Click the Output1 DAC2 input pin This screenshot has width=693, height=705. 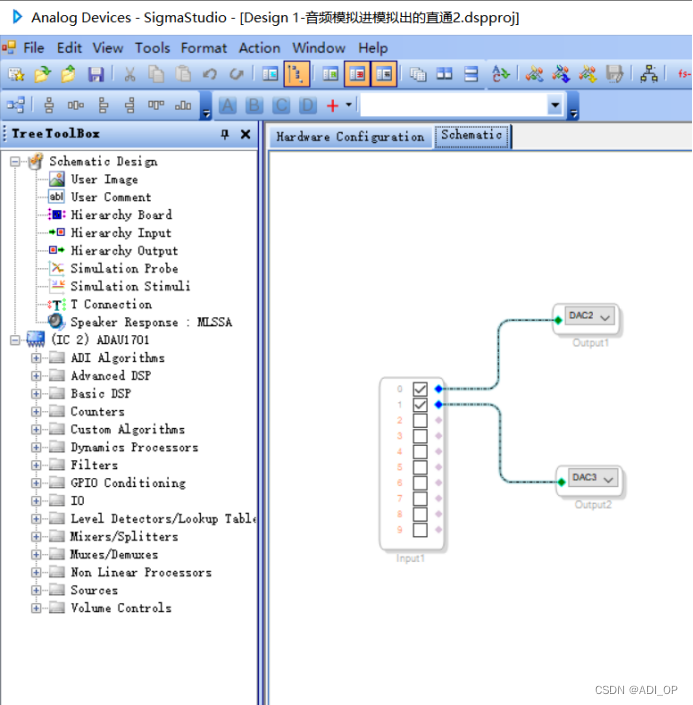click(x=558, y=320)
